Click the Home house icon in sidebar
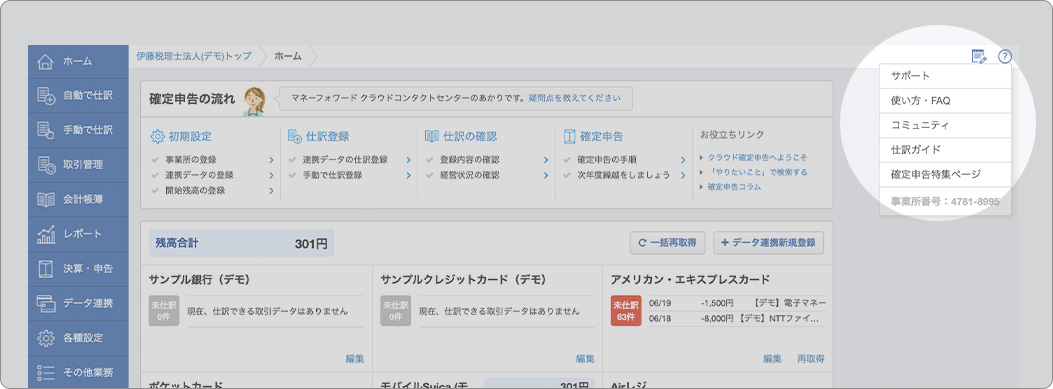This screenshot has width=1053, height=389. [x=46, y=61]
